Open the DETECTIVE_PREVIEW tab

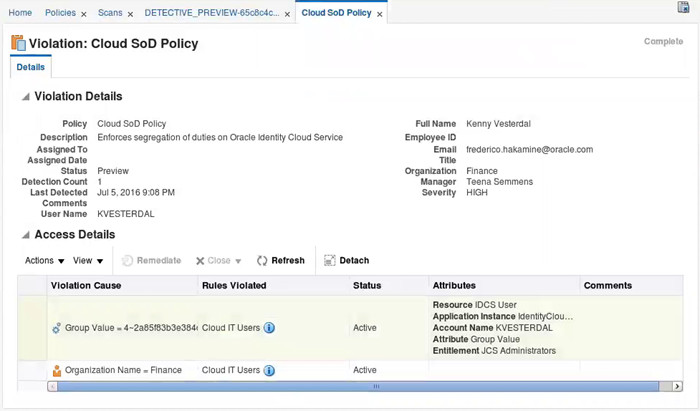[212, 13]
